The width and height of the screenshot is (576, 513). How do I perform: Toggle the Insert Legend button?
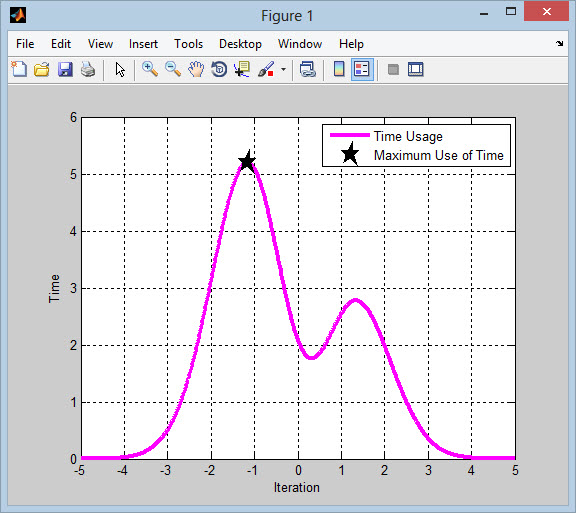362,69
